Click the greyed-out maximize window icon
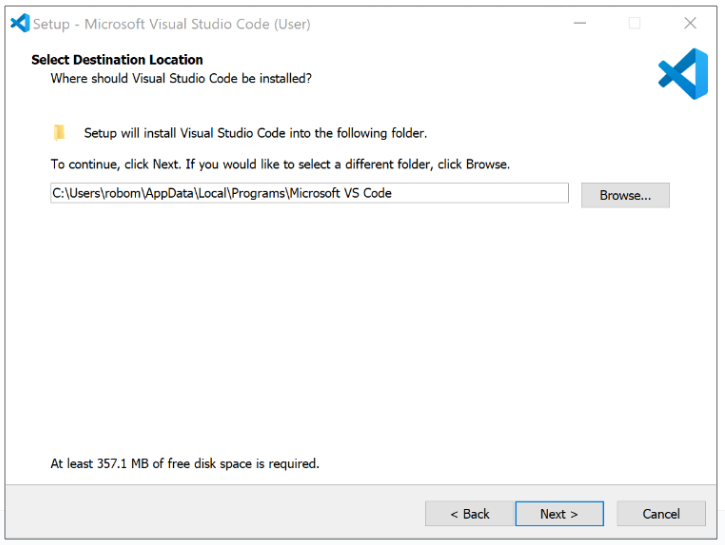Image resolution: width=725 pixels, height=545 pixels. (x=634, y=23)
